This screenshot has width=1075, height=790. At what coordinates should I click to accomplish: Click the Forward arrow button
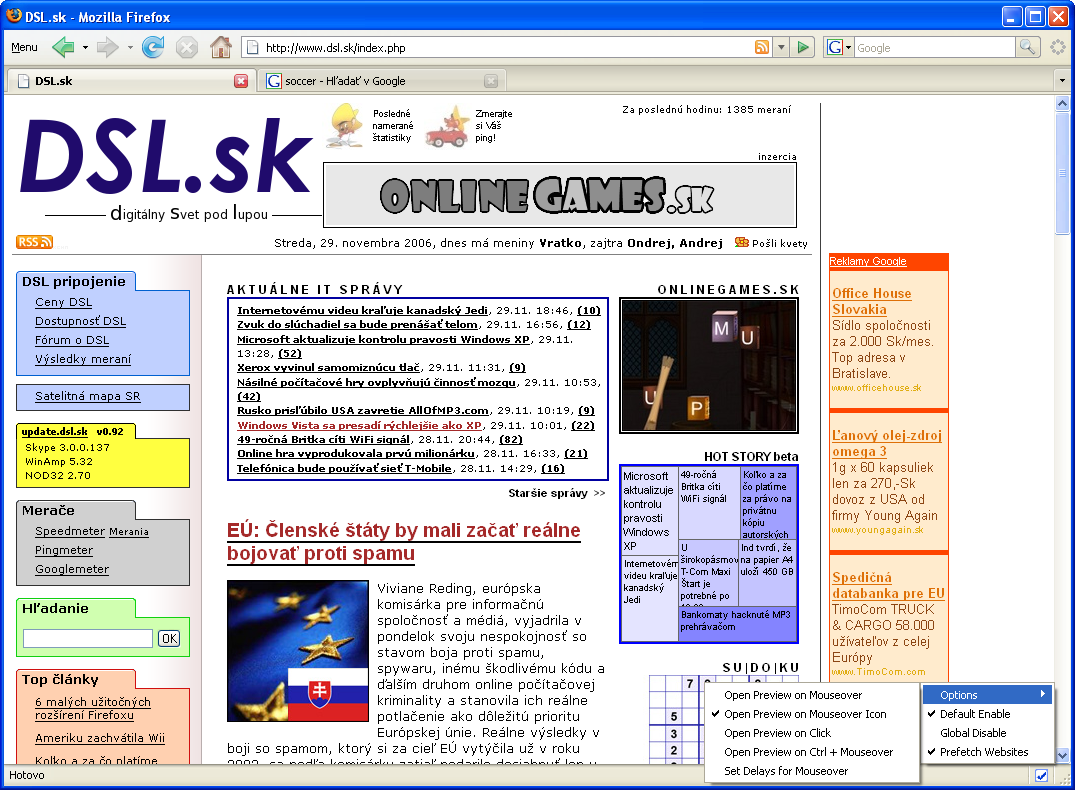point(108,47)
